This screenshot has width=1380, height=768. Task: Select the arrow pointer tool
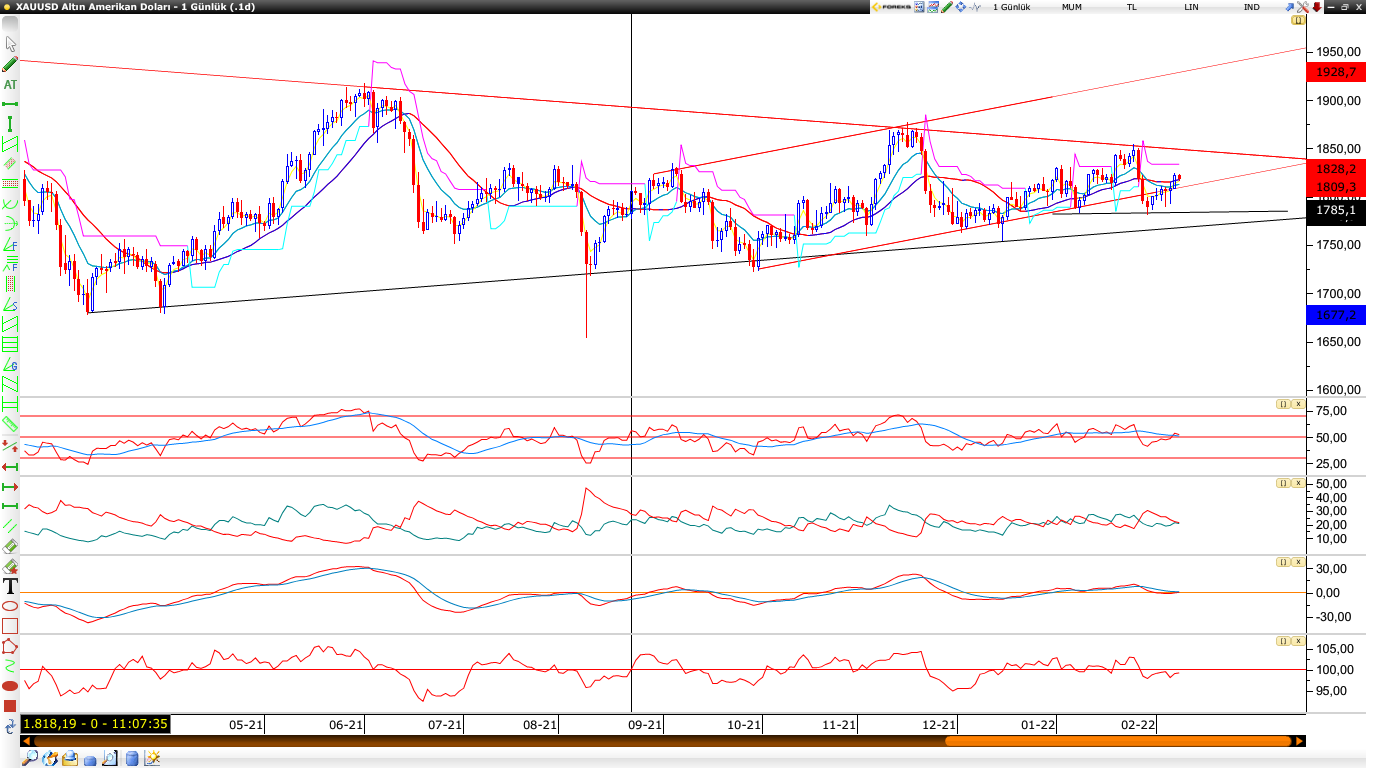[11, 44]
